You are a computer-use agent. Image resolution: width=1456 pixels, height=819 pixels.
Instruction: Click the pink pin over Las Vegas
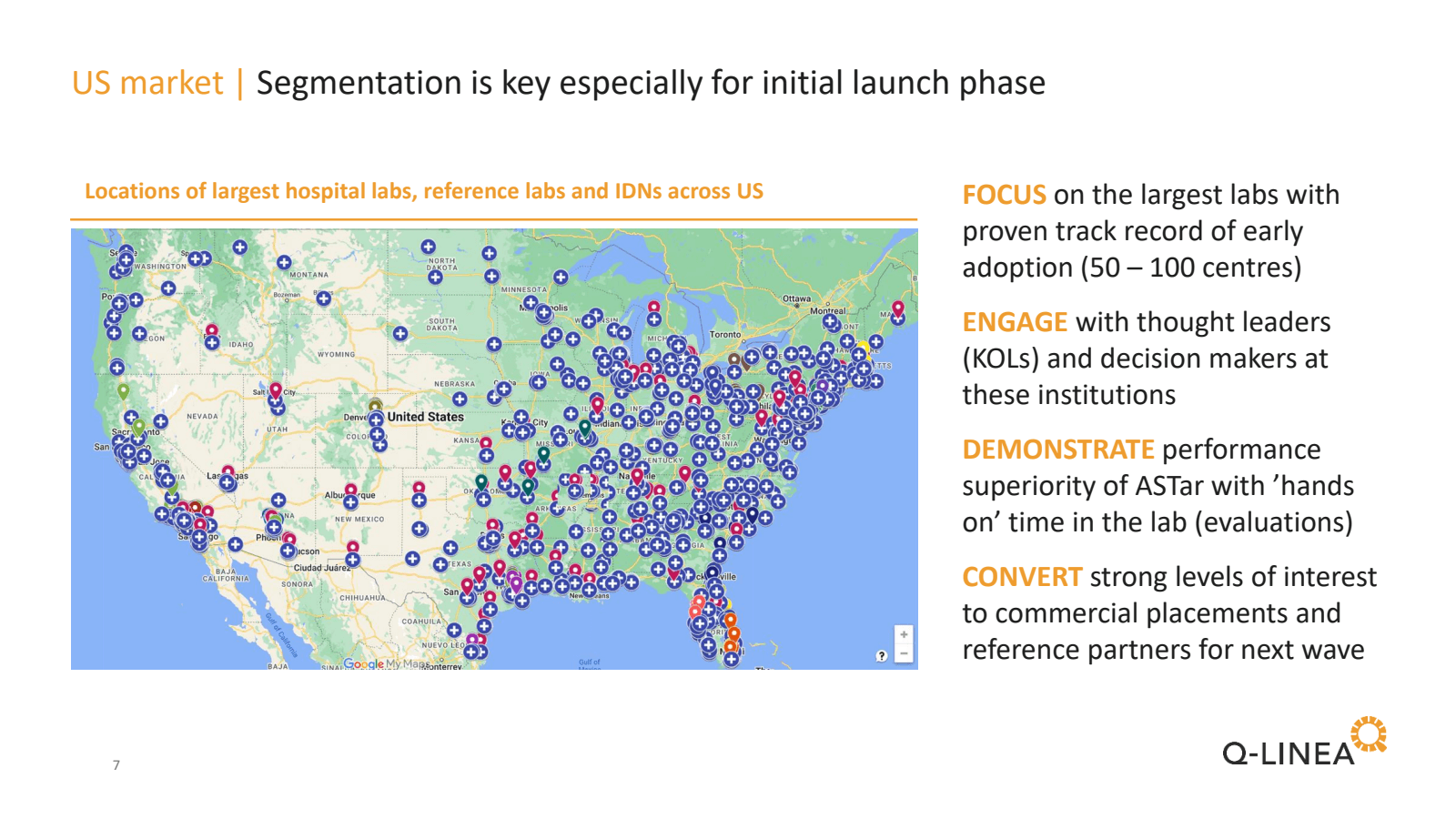[228, 471]
